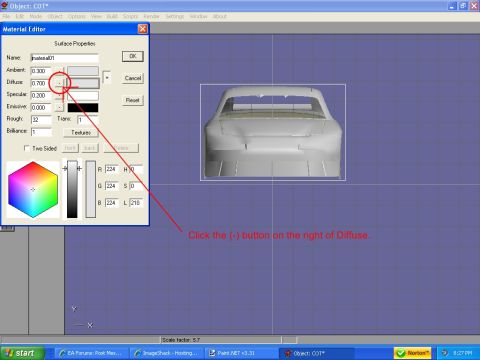This screenshot has height=360, width=480.
Task: Click the texture button beside the Emissive value
Action: [x=59, y=107]
